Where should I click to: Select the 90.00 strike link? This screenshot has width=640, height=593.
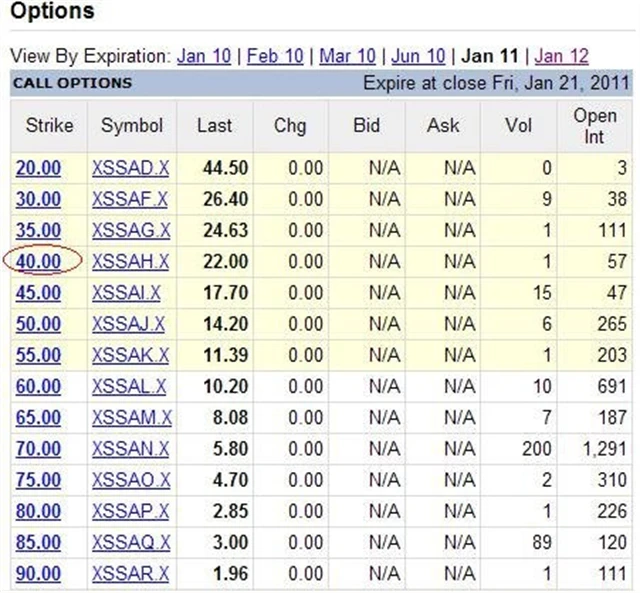[x=38, y=574]
